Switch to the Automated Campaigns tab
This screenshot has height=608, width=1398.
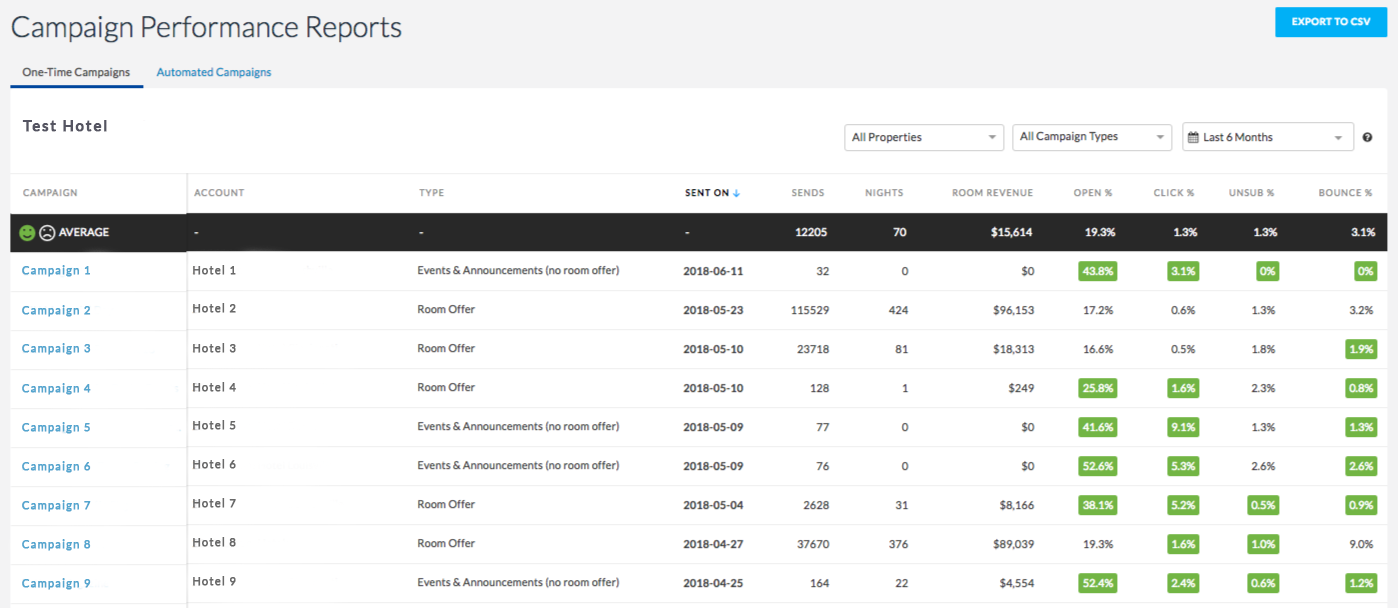[x=214, y=72]
